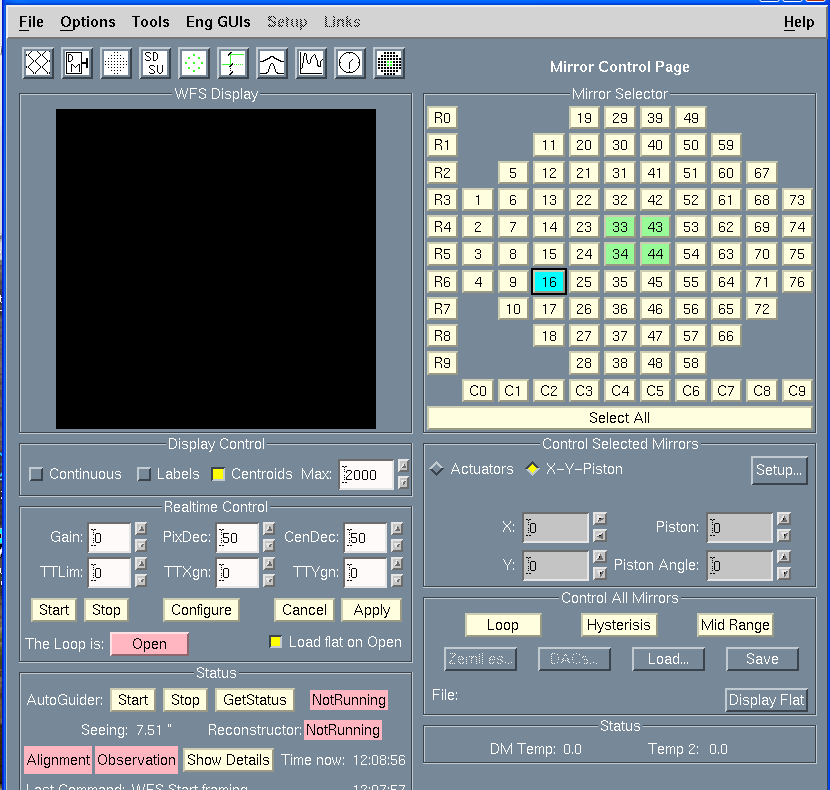Select the SD SU toolbar icon
Viewport: 830px width, 790px height.
155,64
